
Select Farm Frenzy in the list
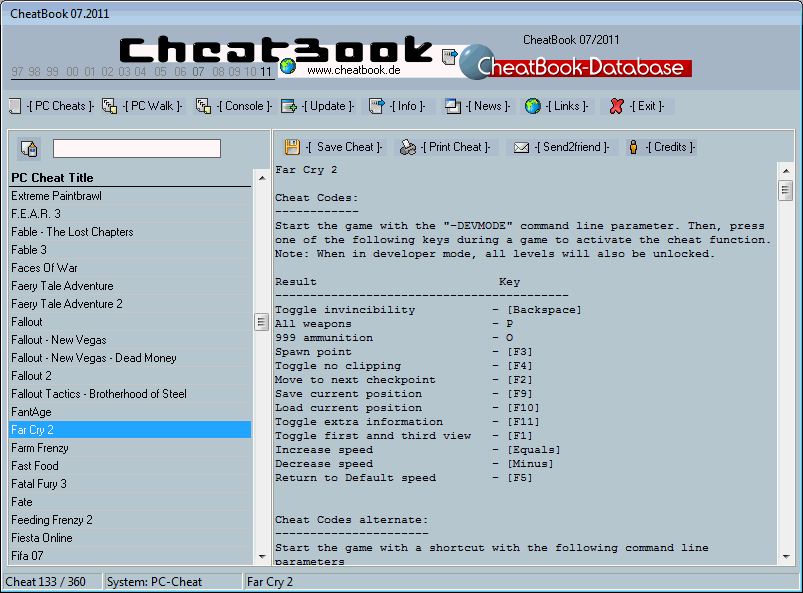click(131, 448)
